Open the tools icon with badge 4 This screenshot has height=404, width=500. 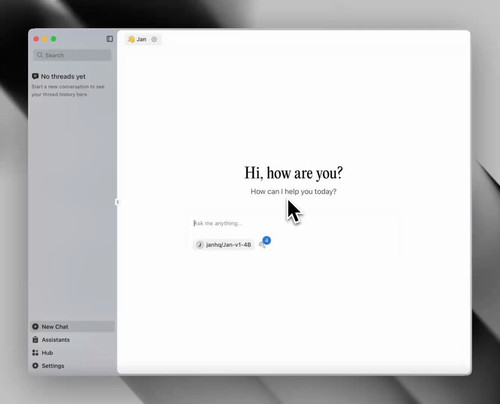point(264,243)
